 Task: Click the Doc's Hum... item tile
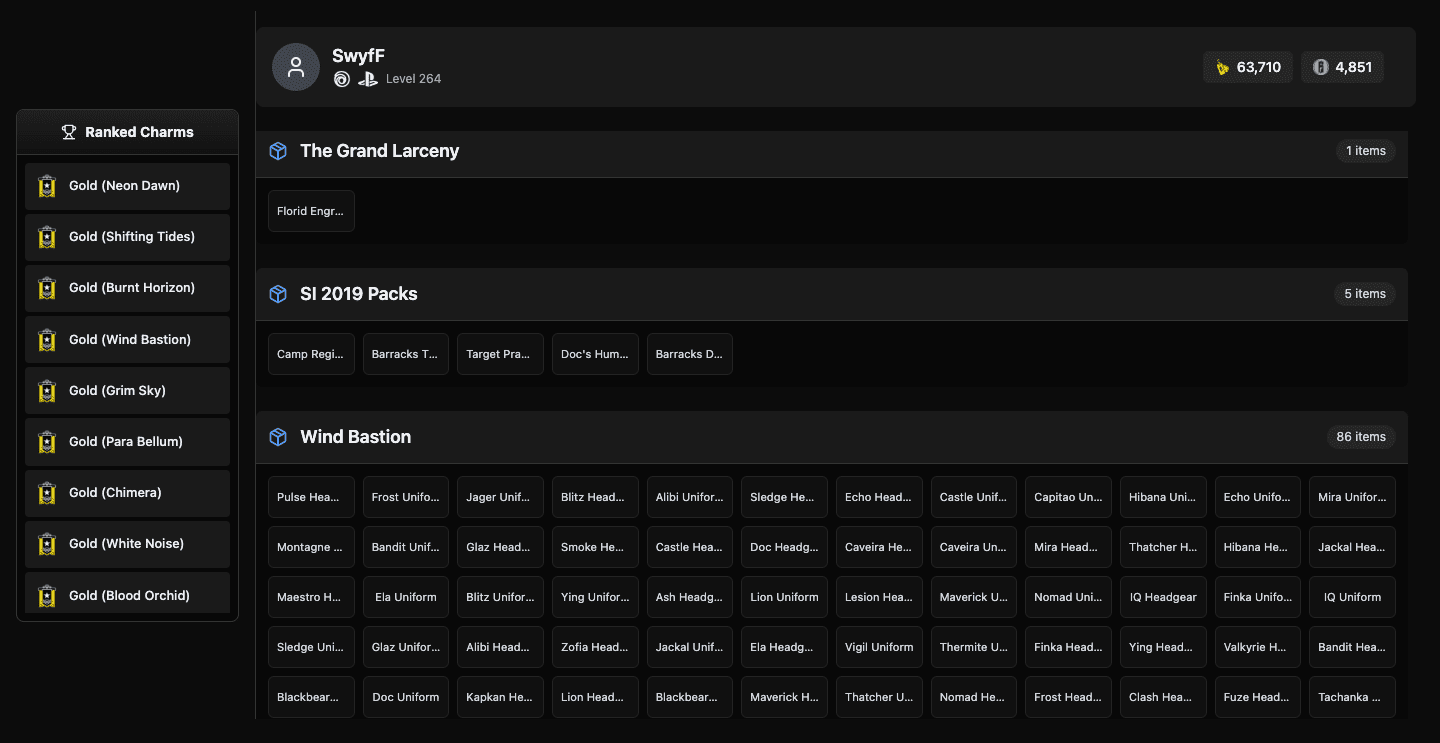[595, 354]
